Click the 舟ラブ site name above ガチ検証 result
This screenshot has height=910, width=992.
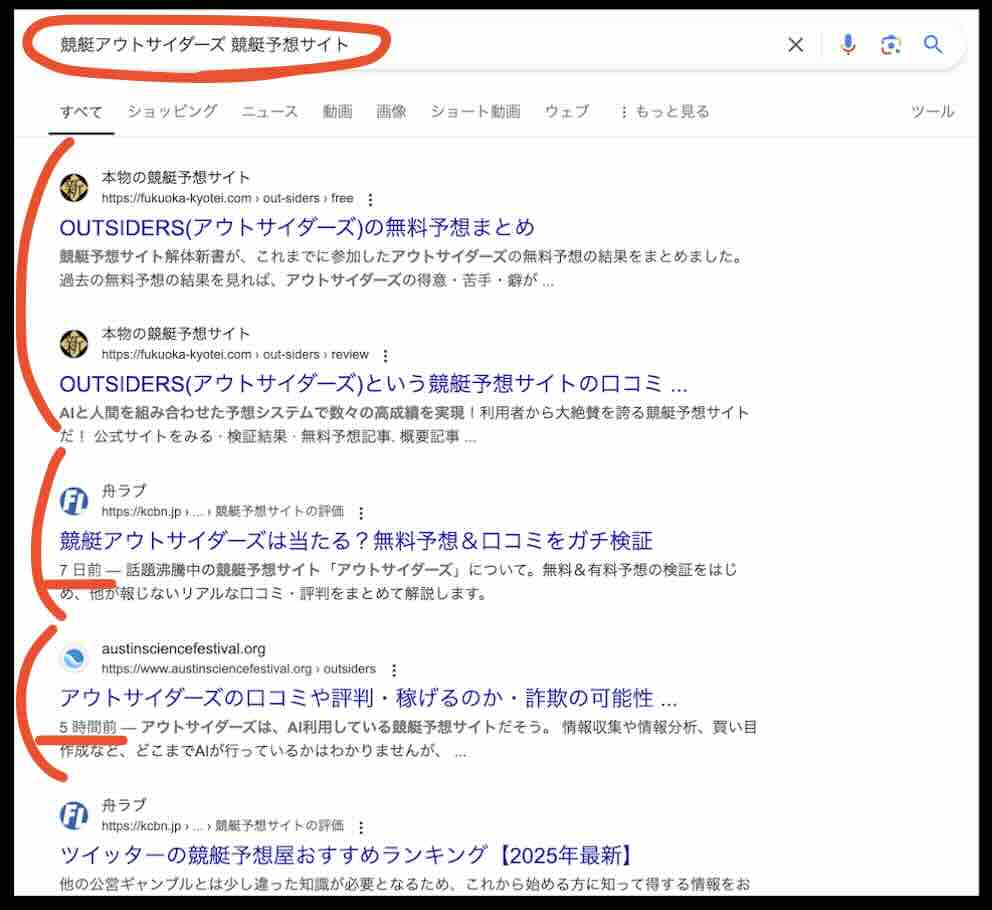pos(124,490)
